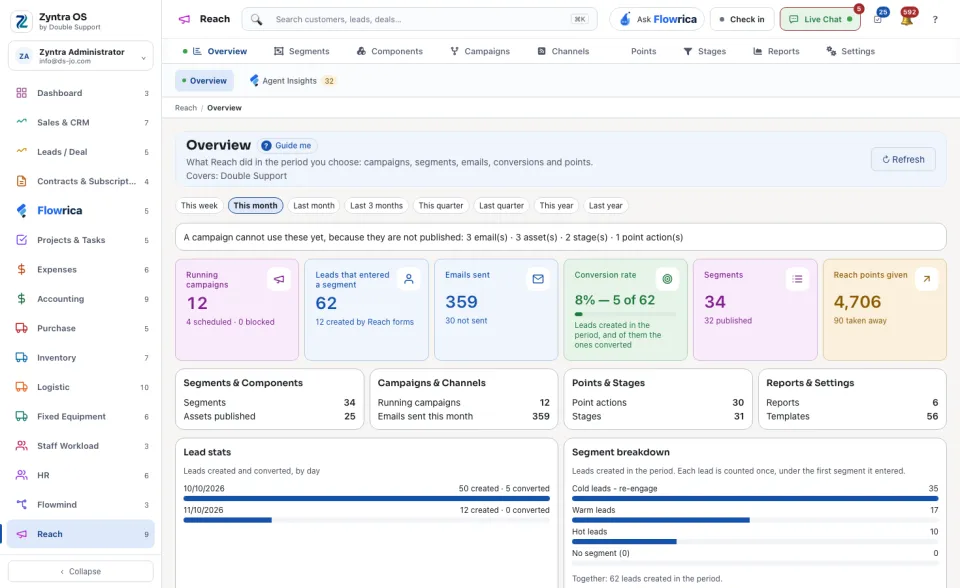Click the envelope icon on Emails sent card
The height and width of the screenshot is (588, 960).
point(538,279)
